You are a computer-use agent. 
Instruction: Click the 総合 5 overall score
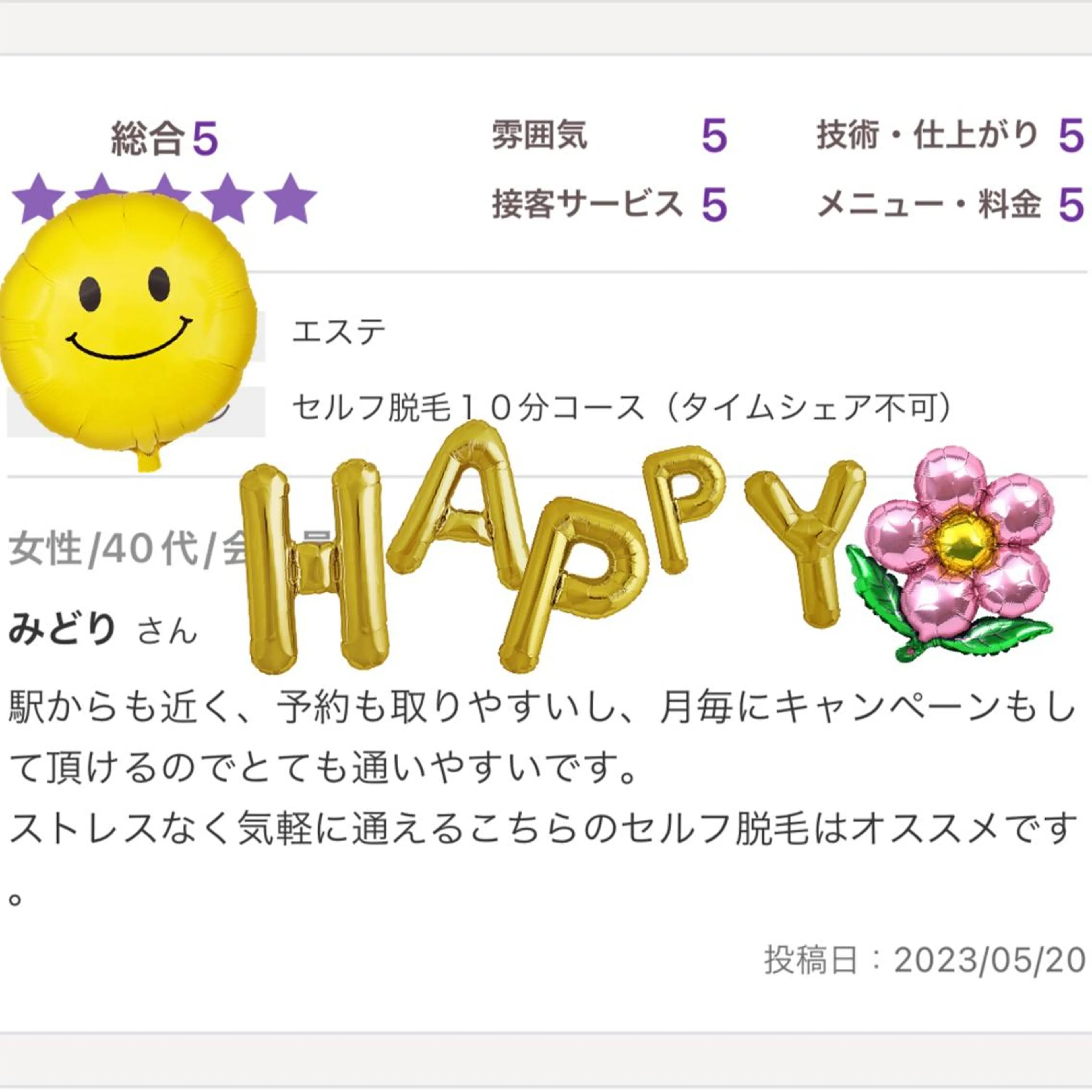pyautogui.click(x=164, y=138)
